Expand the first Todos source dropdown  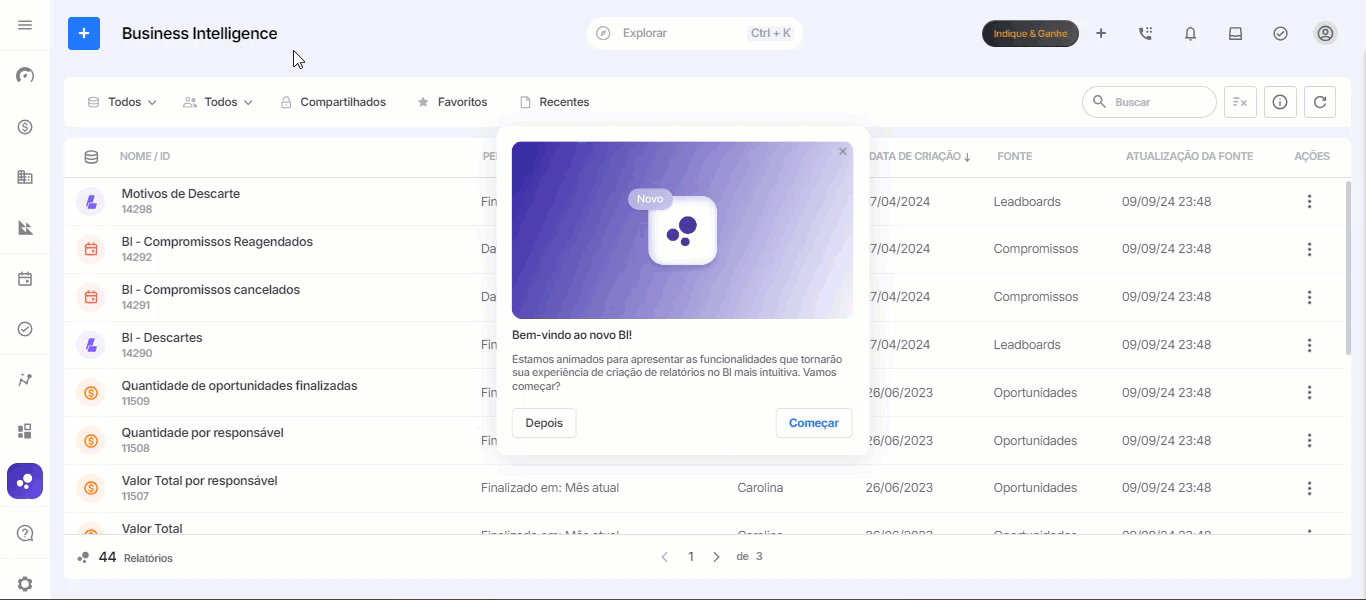coord(122,102)
